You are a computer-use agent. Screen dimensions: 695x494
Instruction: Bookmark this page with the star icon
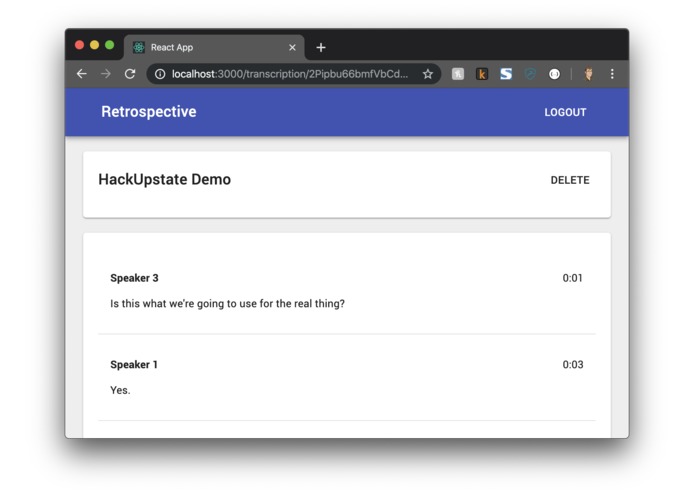tap(427, 74)
